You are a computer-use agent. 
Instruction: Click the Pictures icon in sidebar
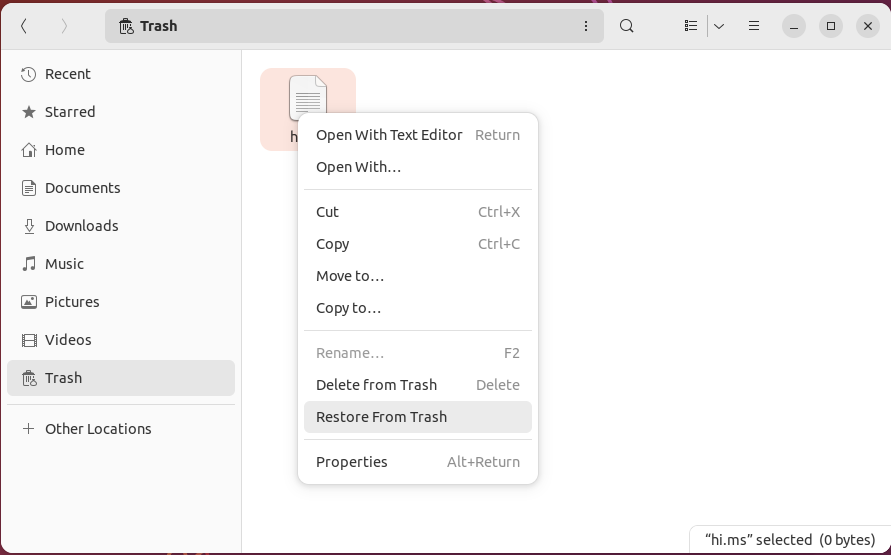click(x=28, y=302)
